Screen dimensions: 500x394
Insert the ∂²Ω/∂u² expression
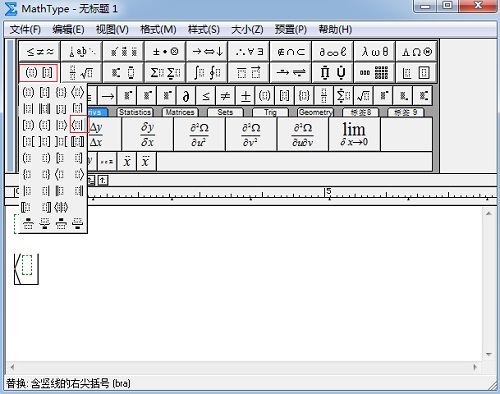click(199, 134)
